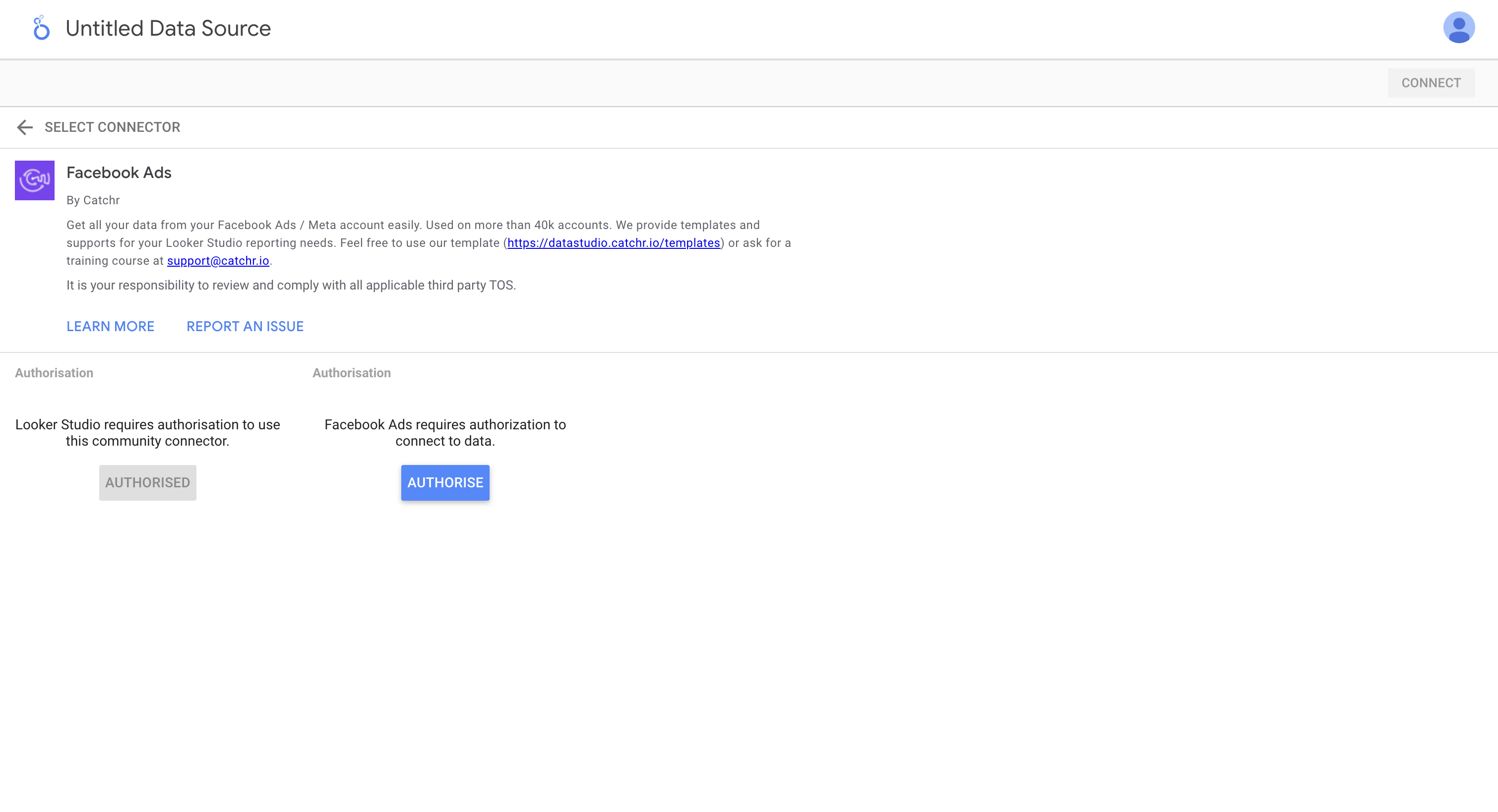Open the user account avatar

coord(1458,28)
